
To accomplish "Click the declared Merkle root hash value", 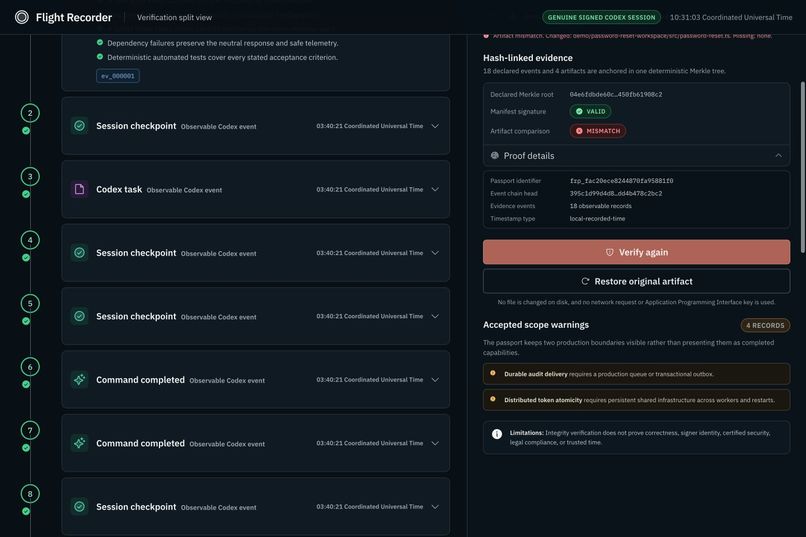I will pyautogui.click(x=616, y=94).
